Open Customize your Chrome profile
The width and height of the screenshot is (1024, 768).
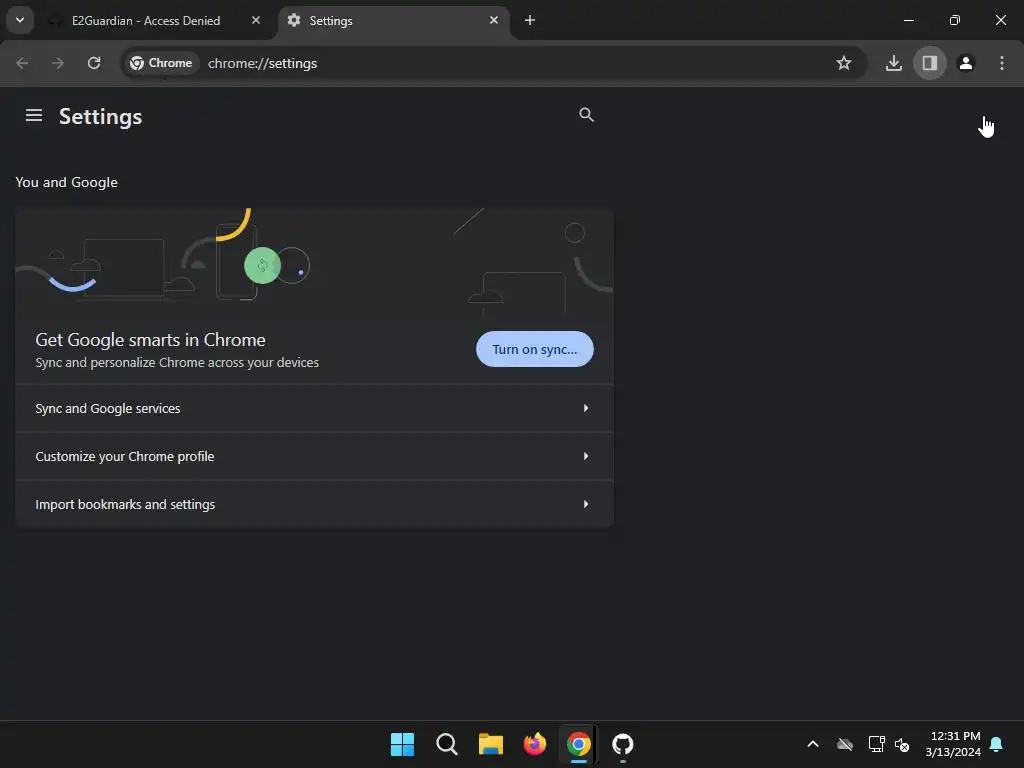(x=313, y=456)
